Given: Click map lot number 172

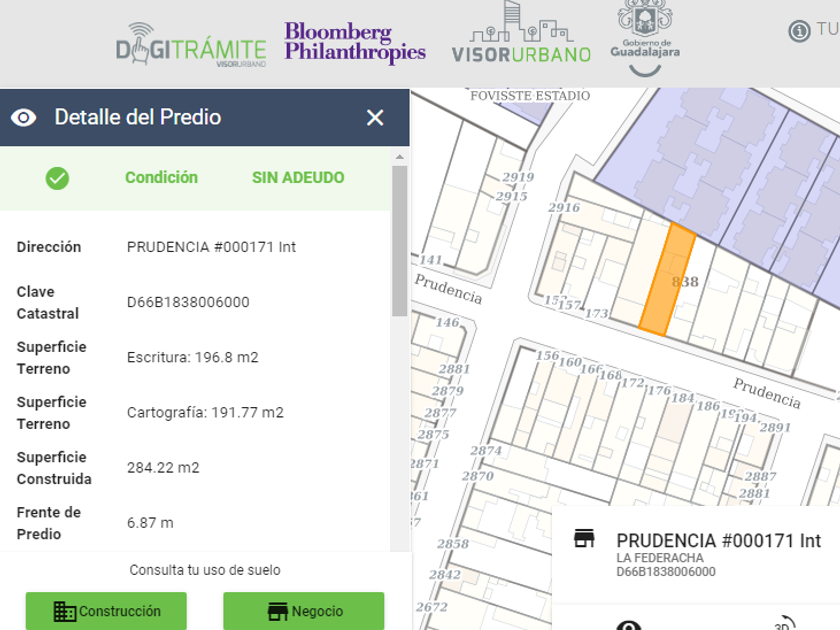Looking at the screenshot, I should (x=633, y=382).
